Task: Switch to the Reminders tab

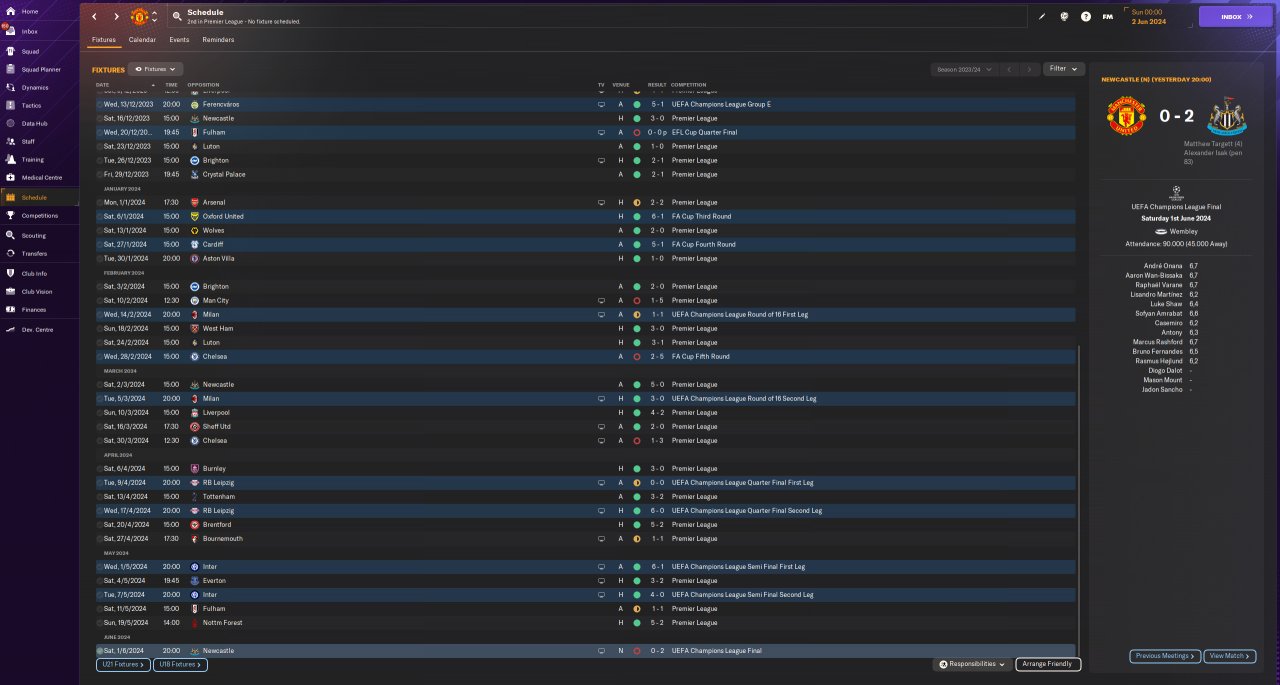Action: click(x=218, y=40)
